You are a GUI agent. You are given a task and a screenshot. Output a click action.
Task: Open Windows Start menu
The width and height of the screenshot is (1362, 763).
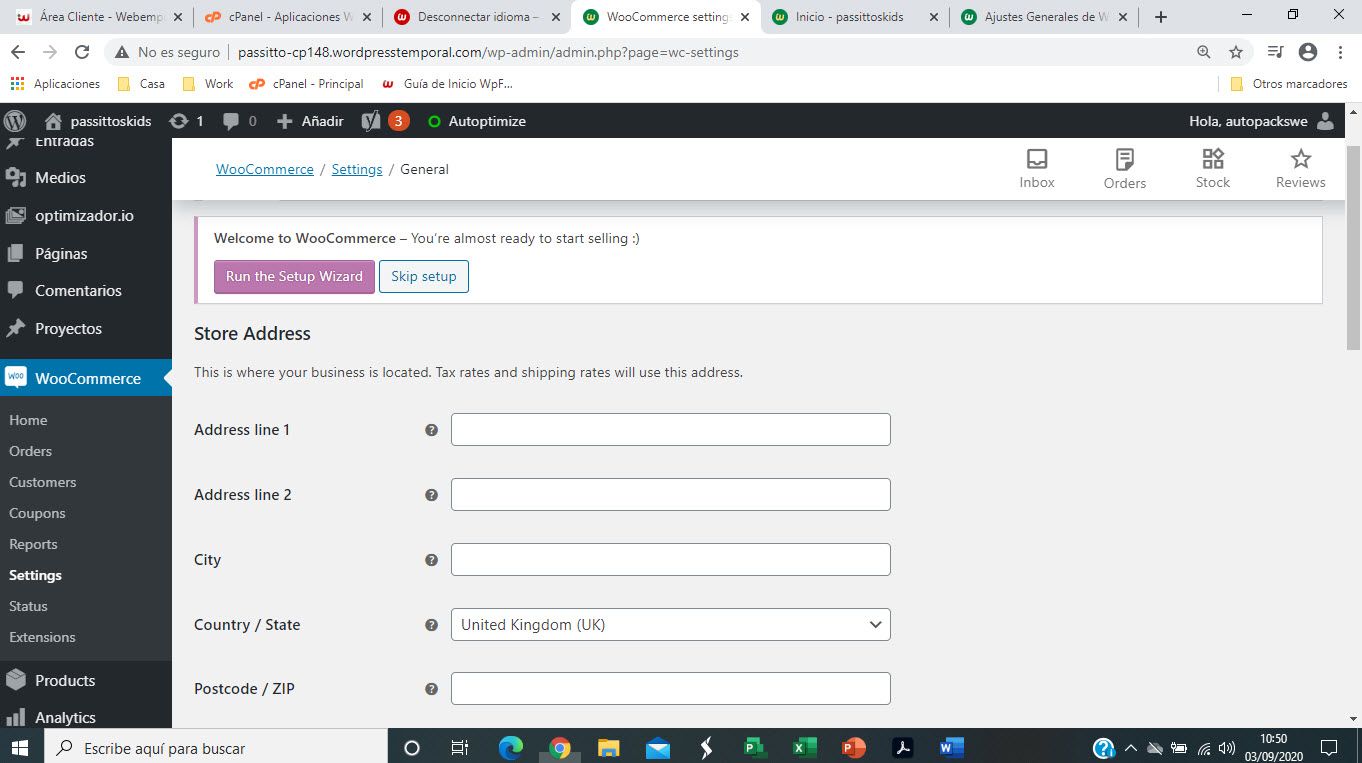click(20, 747)
